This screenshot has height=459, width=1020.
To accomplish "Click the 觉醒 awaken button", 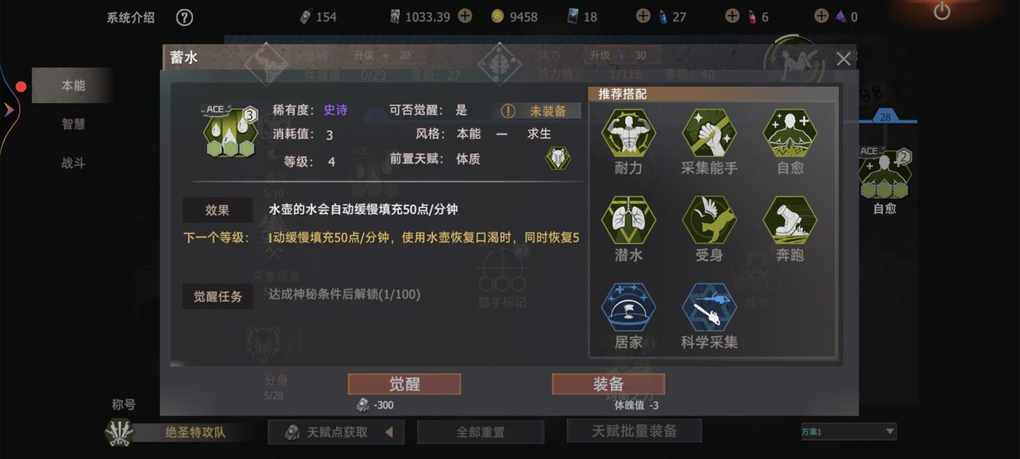I will tap(404, 384).
